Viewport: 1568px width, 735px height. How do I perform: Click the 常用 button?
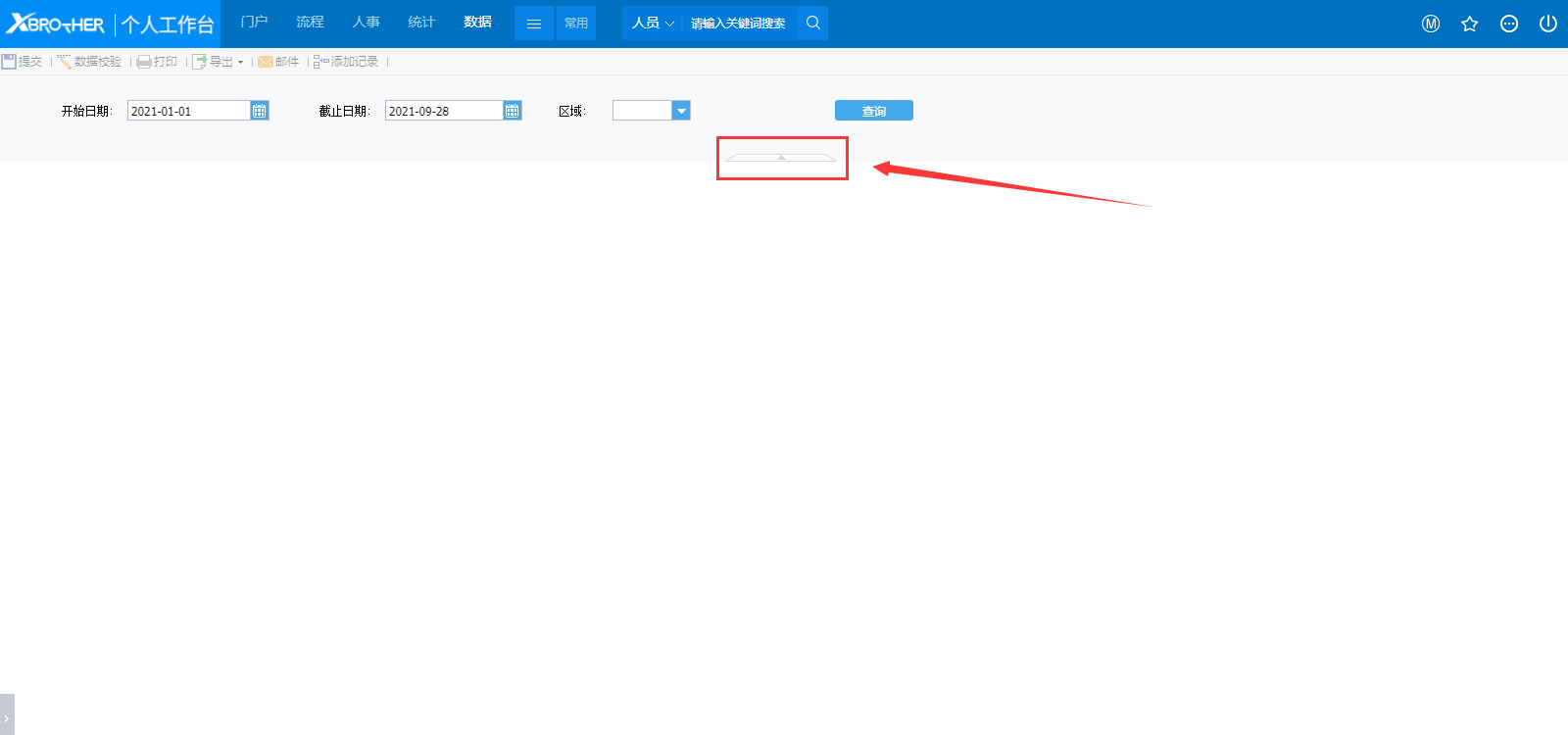[x=576, y=24]
